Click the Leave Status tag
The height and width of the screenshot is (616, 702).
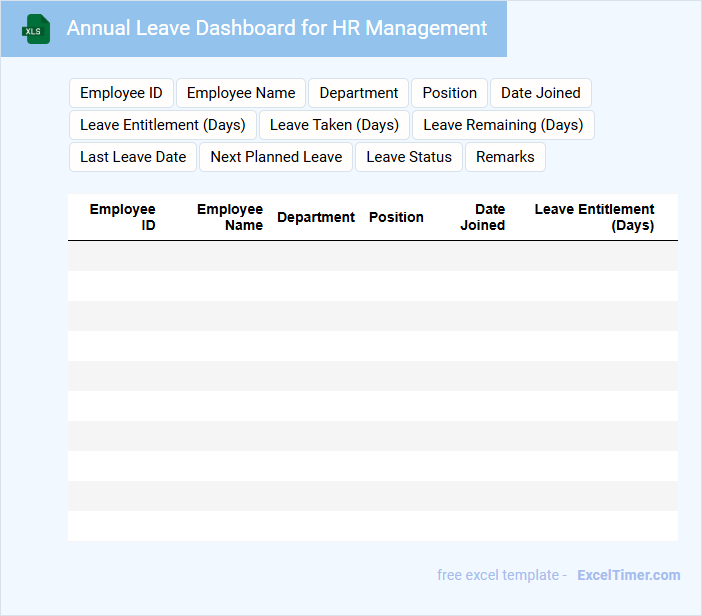409,157
